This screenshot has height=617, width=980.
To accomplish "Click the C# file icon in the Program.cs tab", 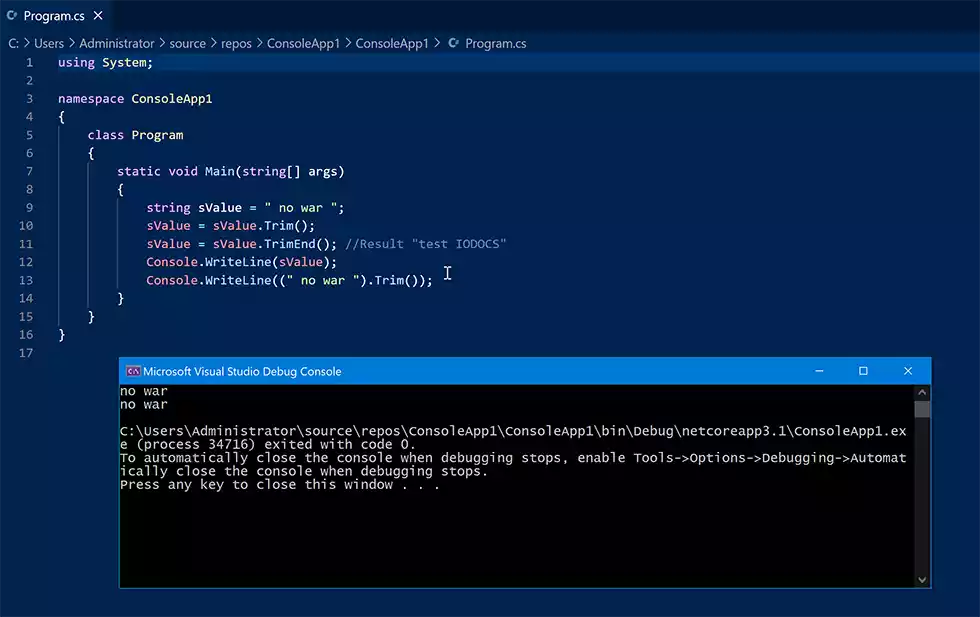I will (x=12, y=16).
